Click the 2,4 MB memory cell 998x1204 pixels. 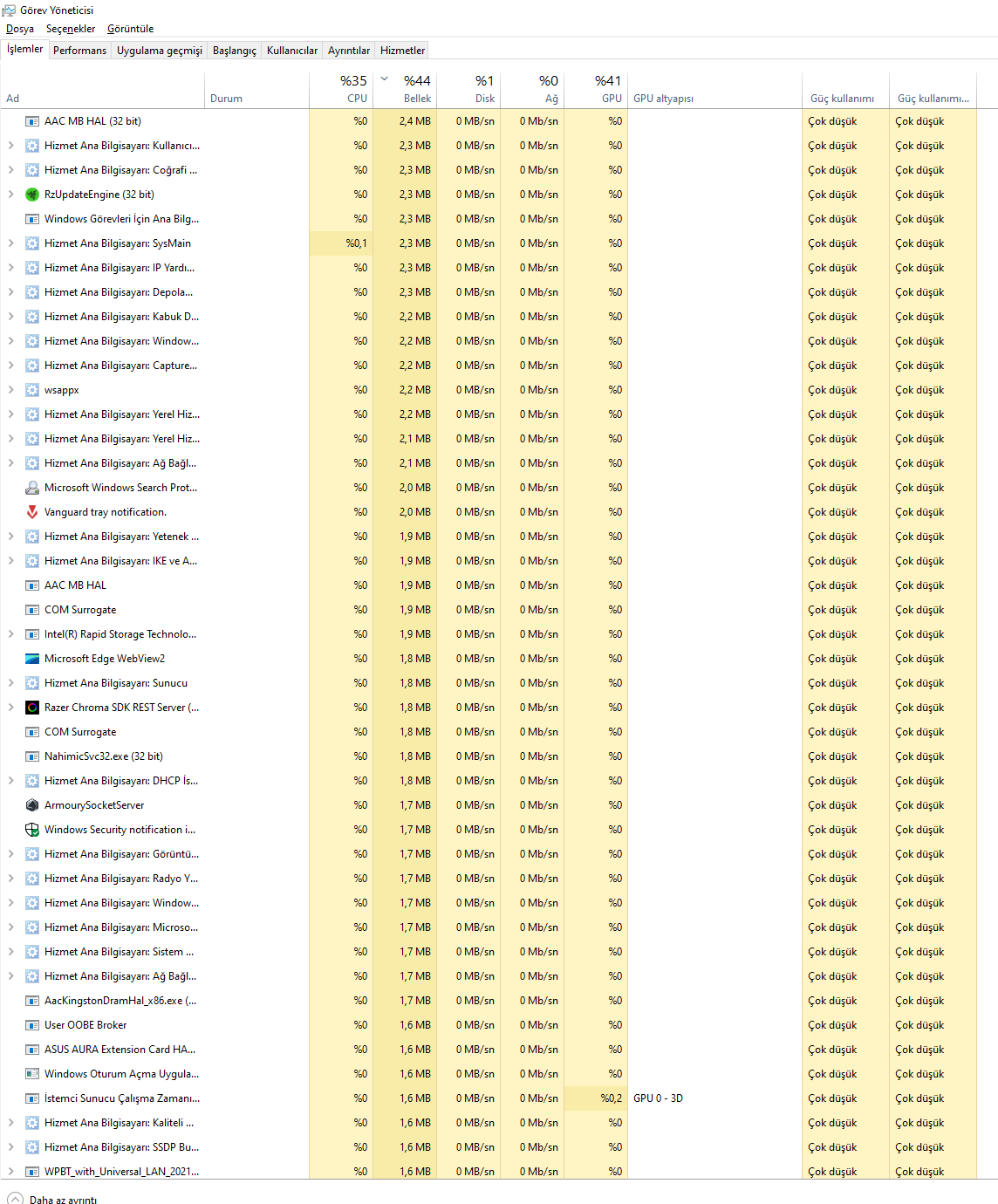tap(405, 121)
